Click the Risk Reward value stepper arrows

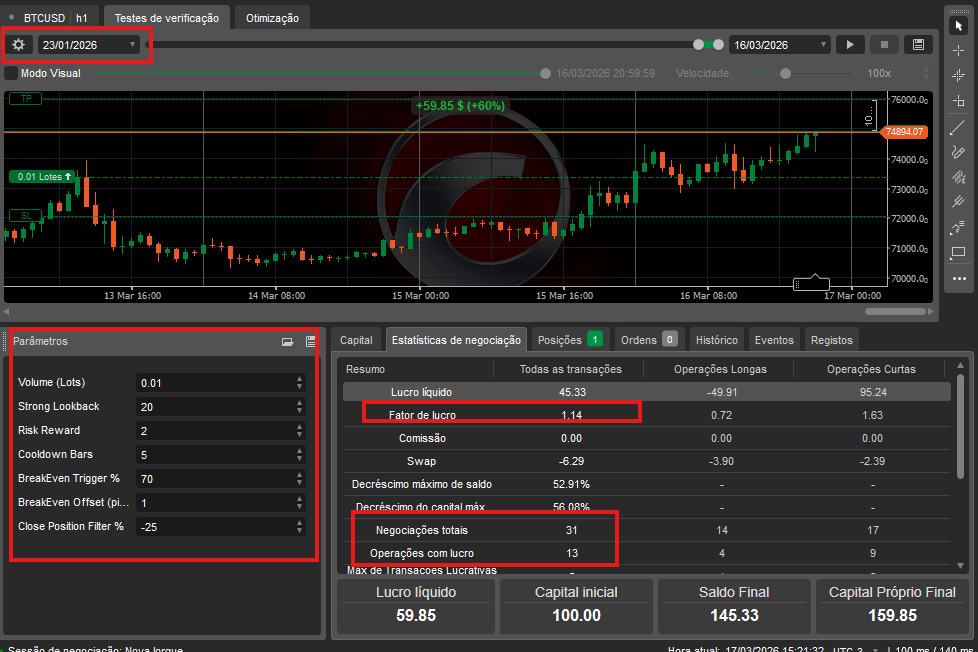click(299, 430)
